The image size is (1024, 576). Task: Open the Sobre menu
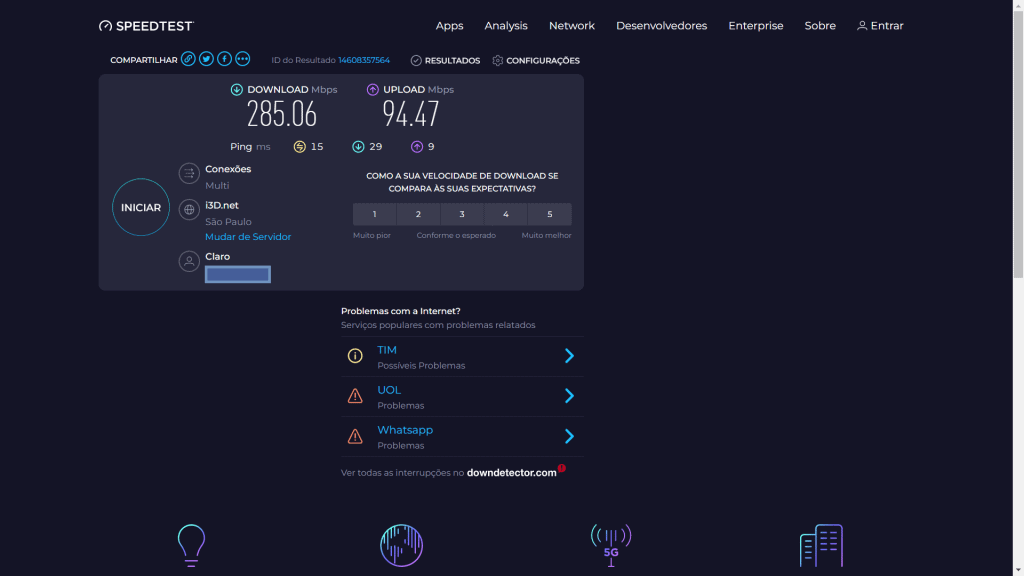point(820,26)
